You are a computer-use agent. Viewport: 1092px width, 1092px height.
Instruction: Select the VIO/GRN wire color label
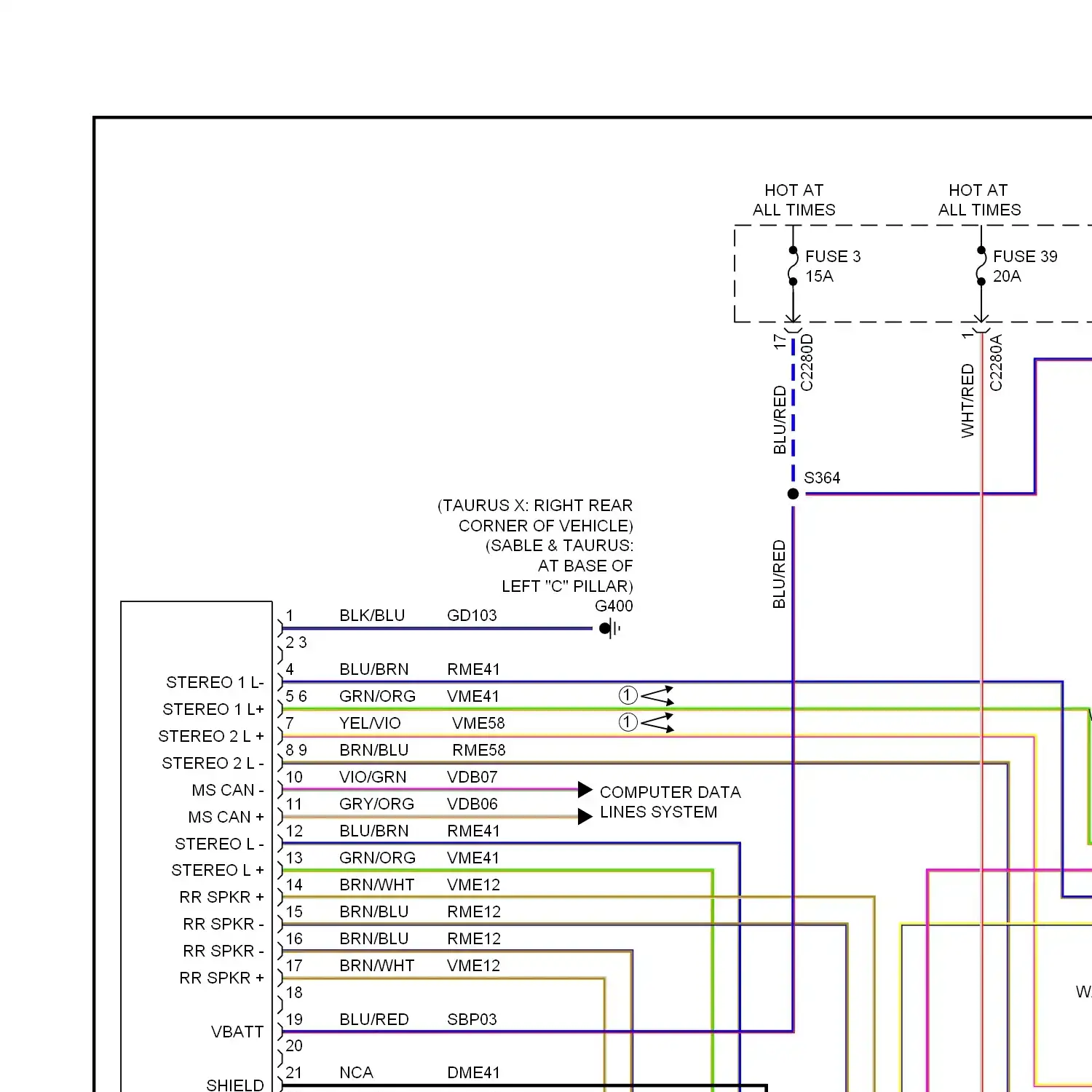(373, 777)
